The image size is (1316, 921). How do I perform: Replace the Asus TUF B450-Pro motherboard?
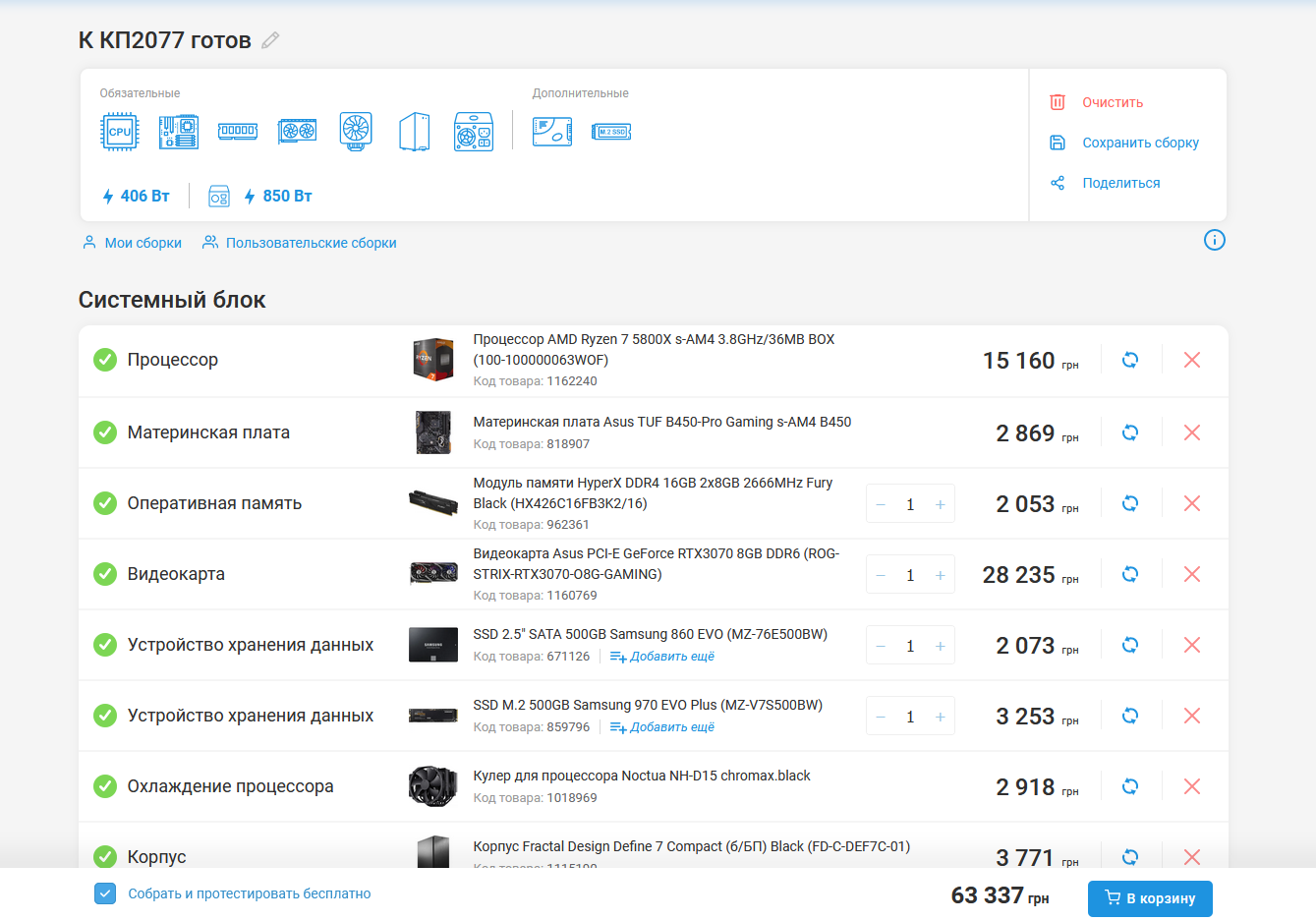click(x=1130, y=432)
